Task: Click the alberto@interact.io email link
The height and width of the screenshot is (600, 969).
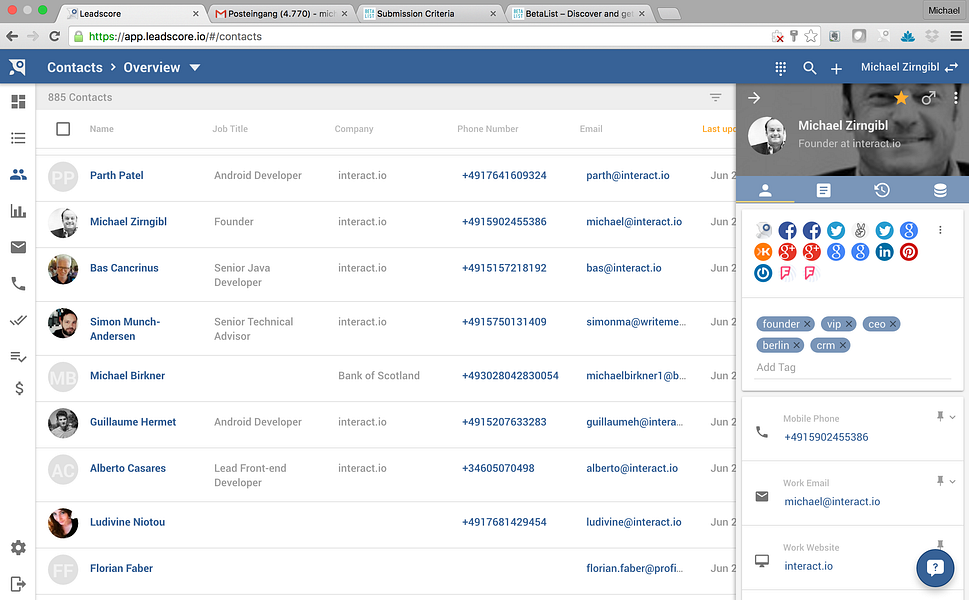Action: [x=632, y=468]
